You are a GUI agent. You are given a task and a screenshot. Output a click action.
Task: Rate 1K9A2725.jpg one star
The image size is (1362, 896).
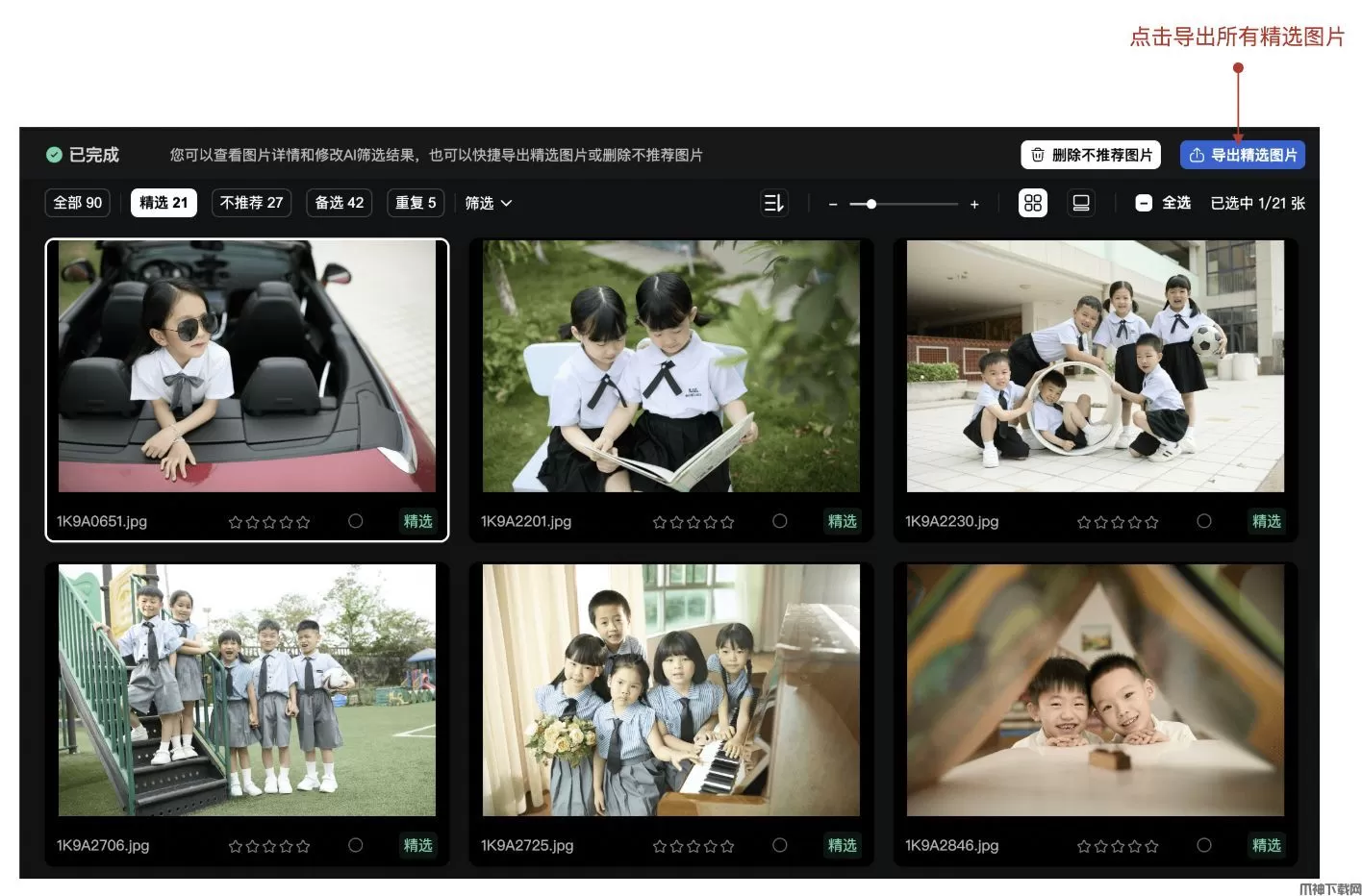click(x=660, y=846)
